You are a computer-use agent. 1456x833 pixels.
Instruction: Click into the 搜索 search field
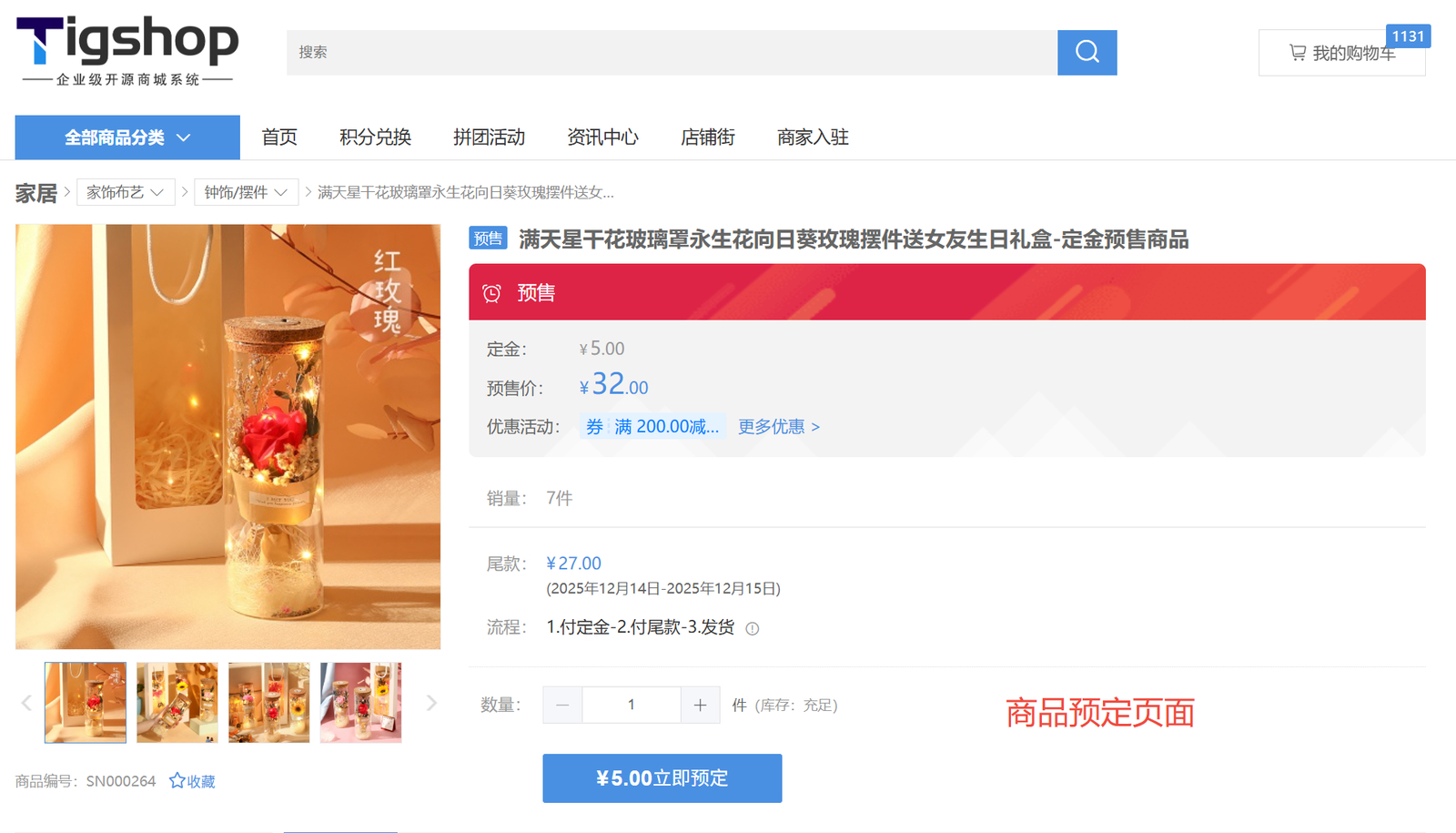[x=672, y=53]
